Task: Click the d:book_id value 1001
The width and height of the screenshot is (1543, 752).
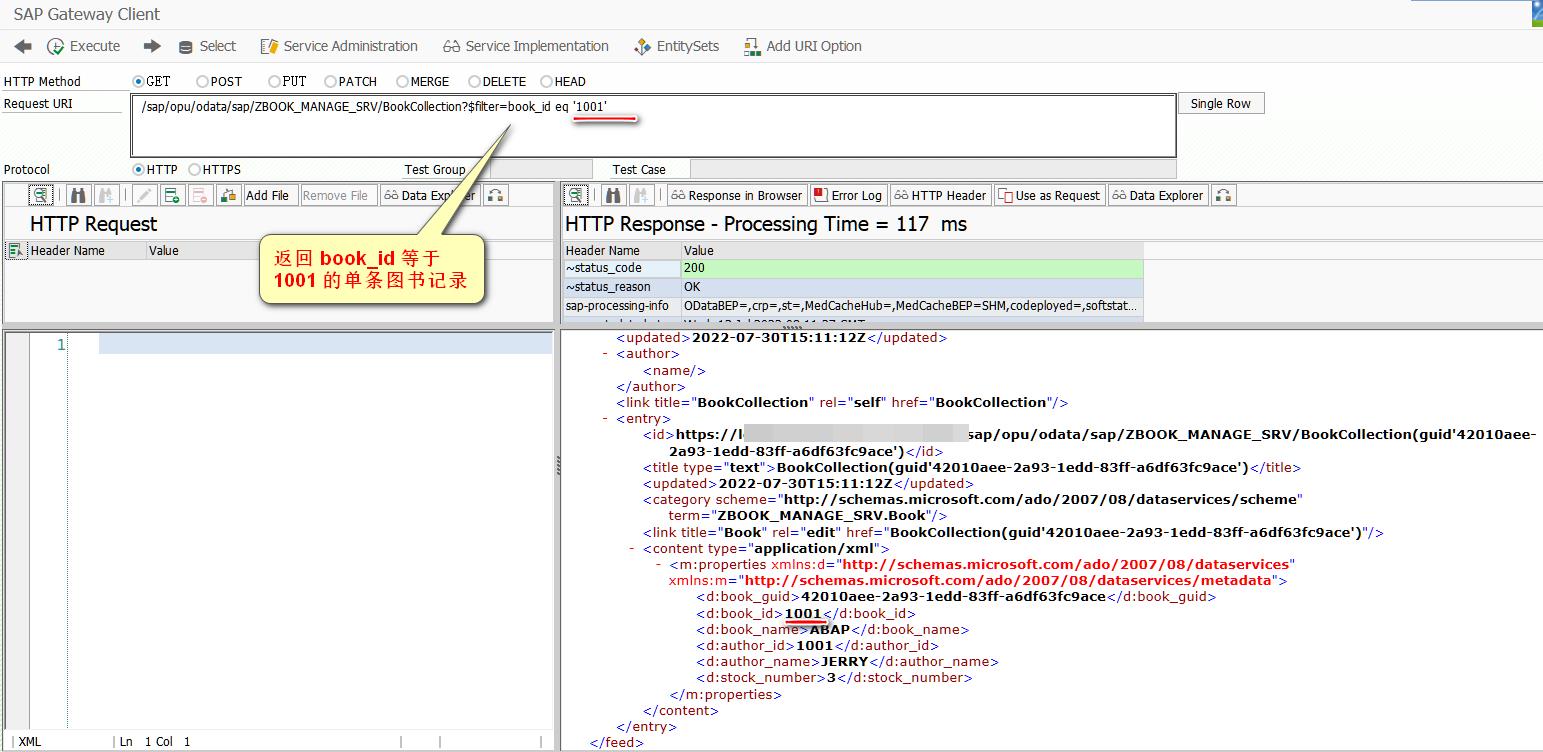Action: click(803, 614)
